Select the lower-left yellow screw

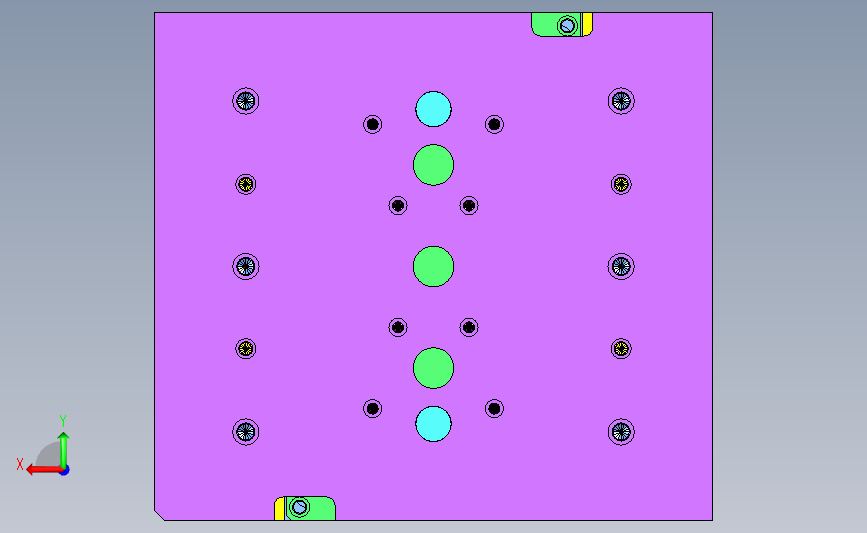coord(246,349)
